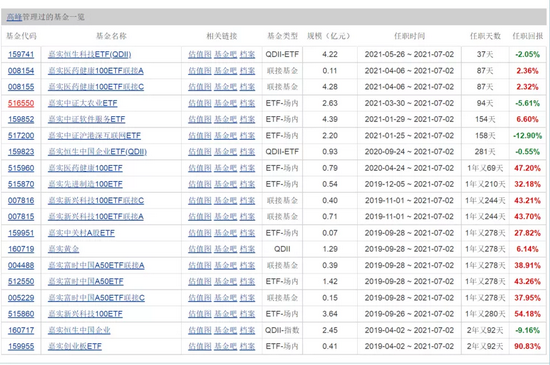Image resolution: width=550 pixels, height=365 pixels.
Task: Open 估值图 link in the 159955 row
Action: tap(200, 346)
